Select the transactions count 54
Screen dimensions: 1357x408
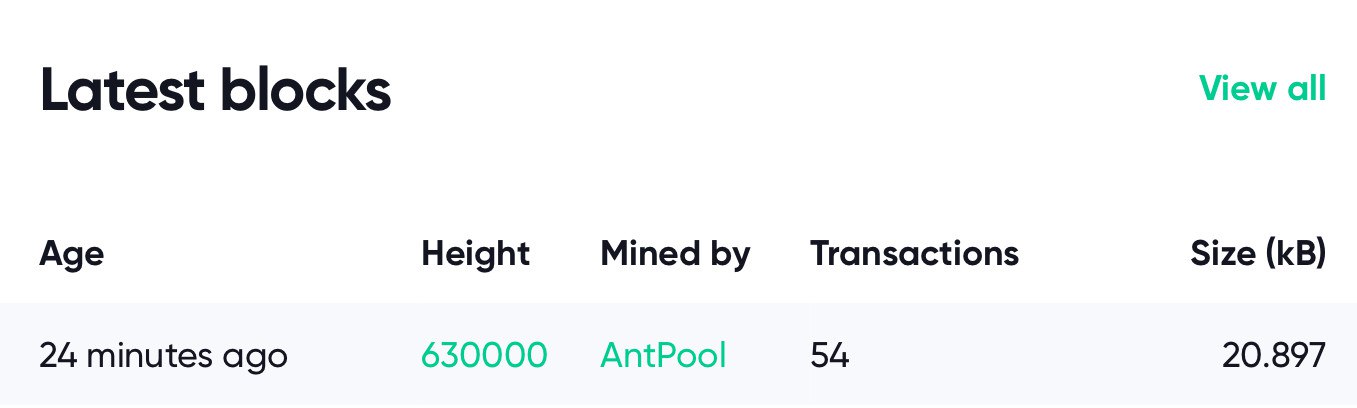(x=829, y=355)
